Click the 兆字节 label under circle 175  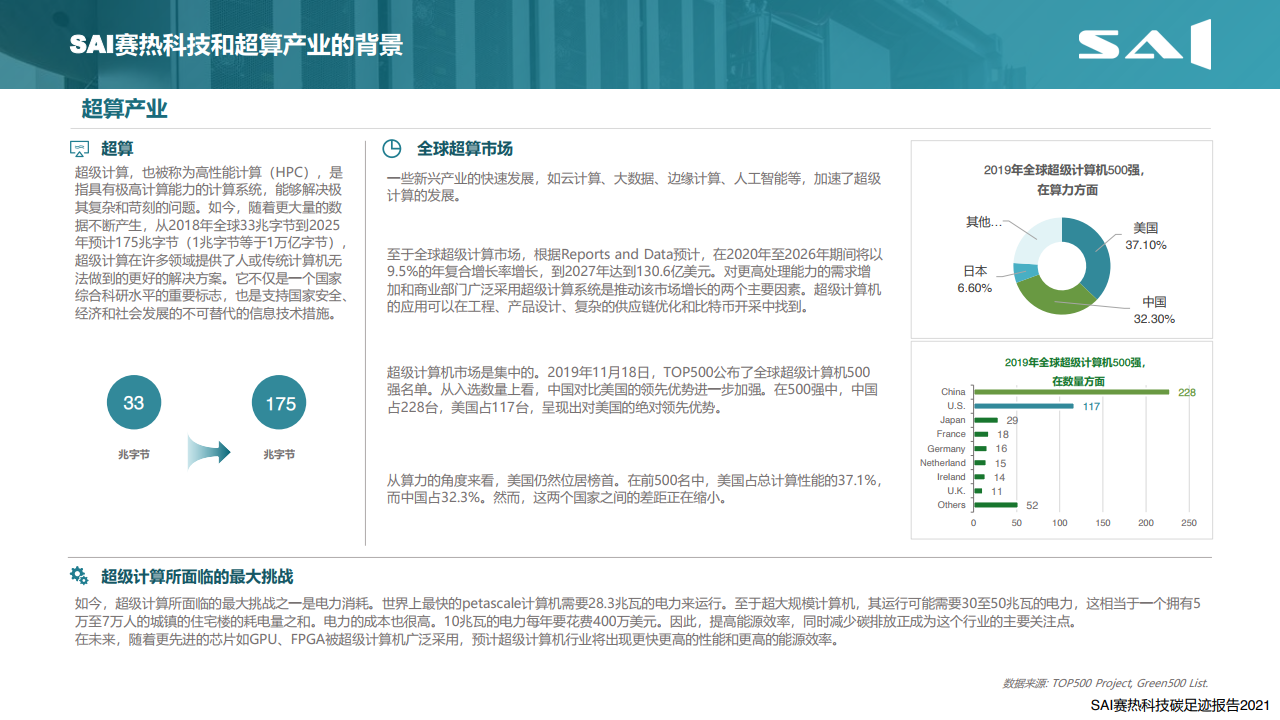(x=279, y=454)
